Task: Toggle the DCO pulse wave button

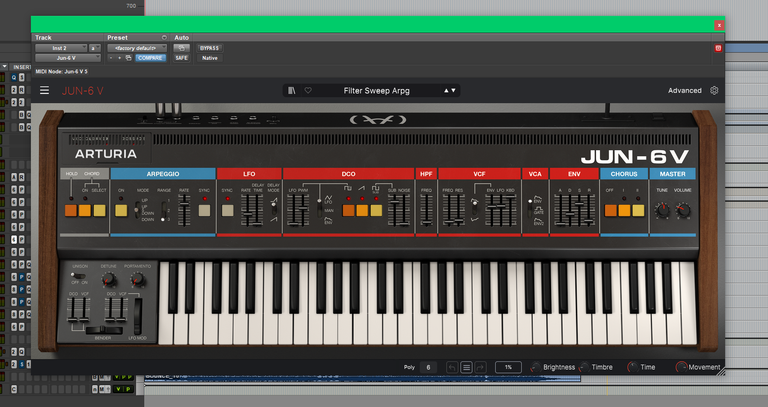Action: pos(348,211)
